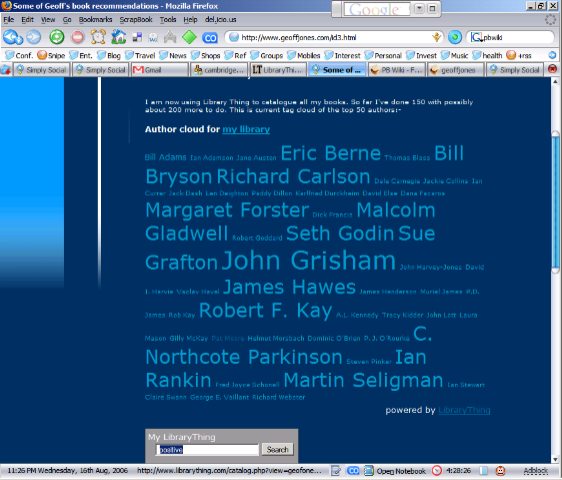
Task: Click the red clock timer icon
Action: [437, 470]
